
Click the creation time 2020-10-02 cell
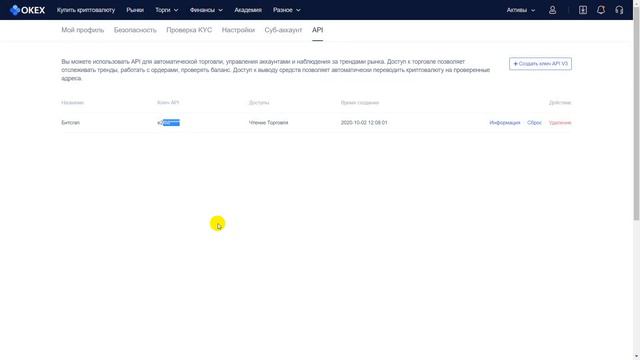[364, 122]
